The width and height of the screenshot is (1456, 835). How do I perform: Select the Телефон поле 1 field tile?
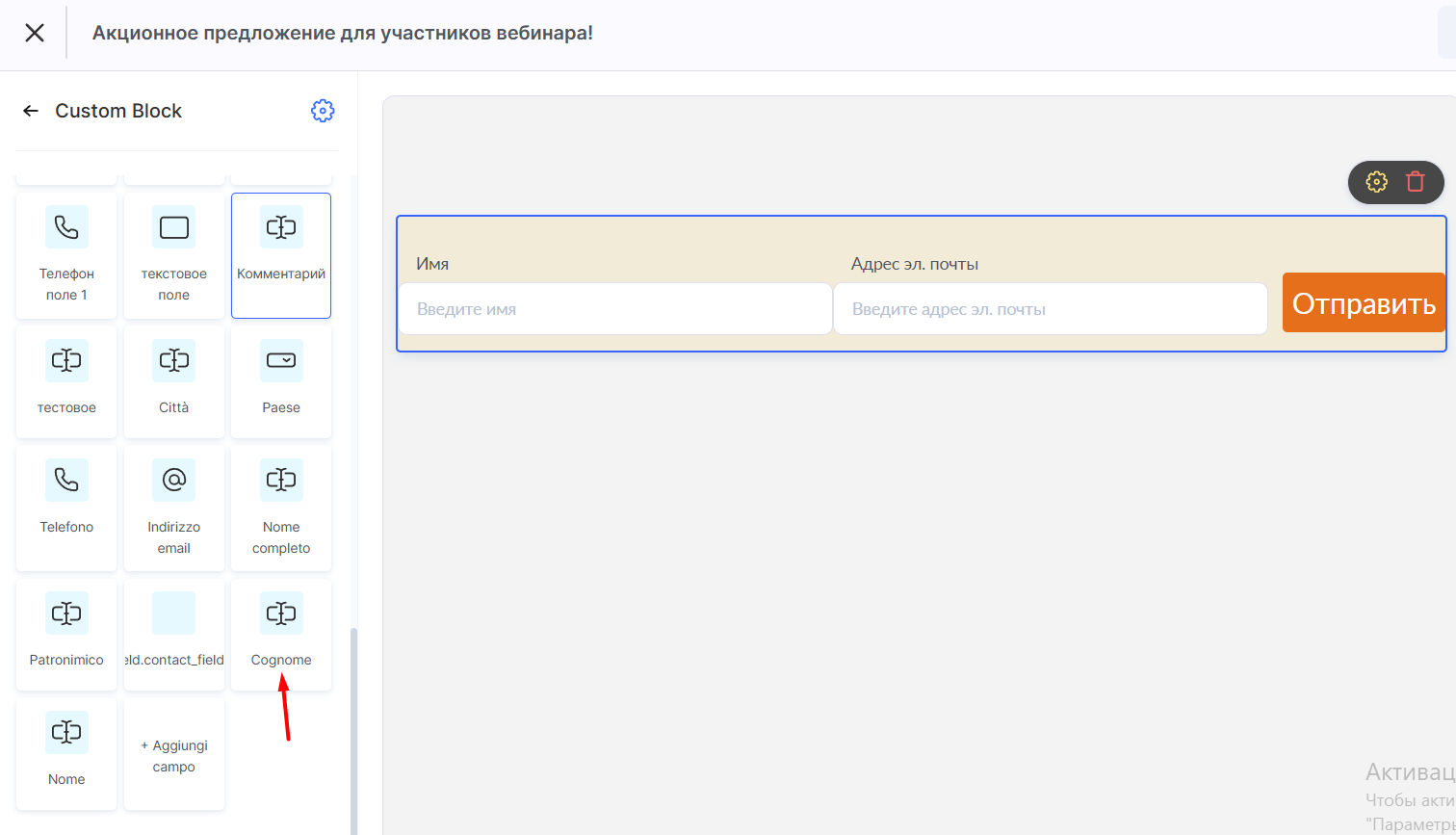coord(66,255)
